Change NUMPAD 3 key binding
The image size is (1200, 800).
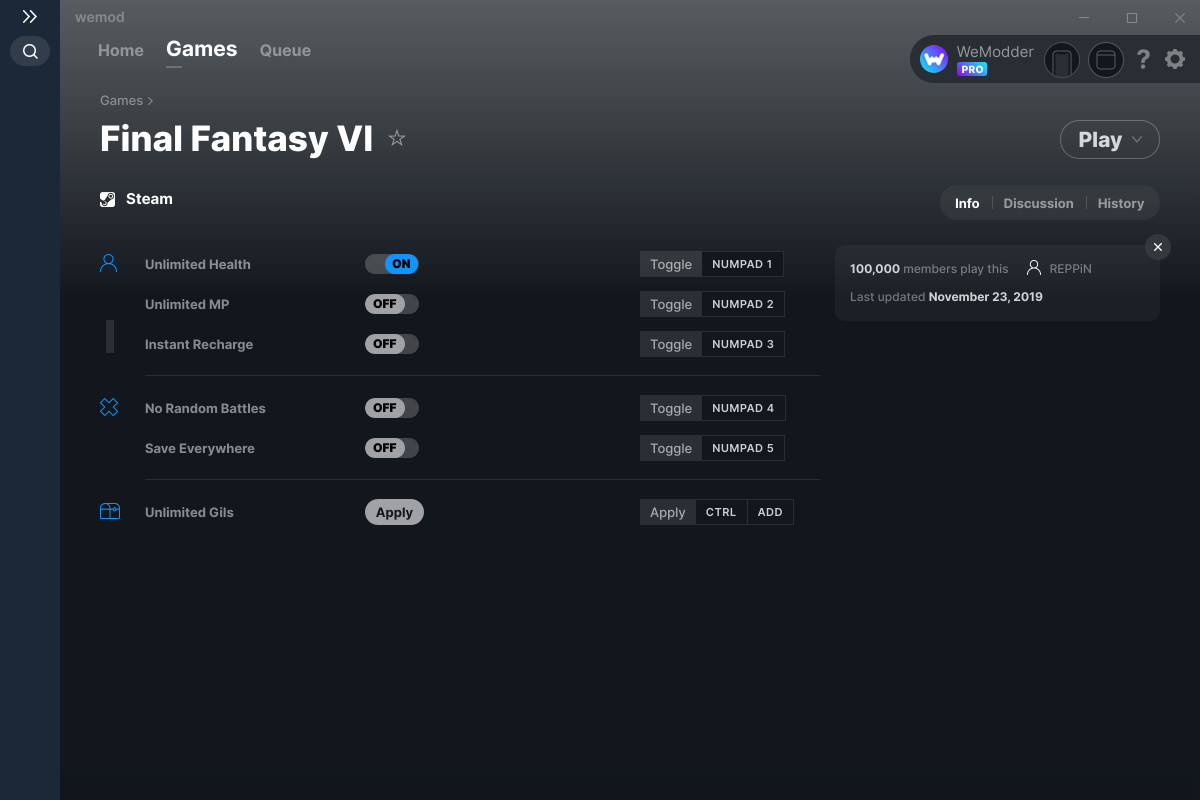click(743, 344)
